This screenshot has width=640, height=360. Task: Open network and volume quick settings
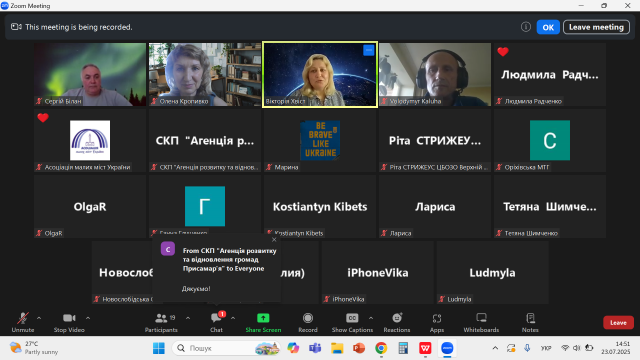(577, 348)
